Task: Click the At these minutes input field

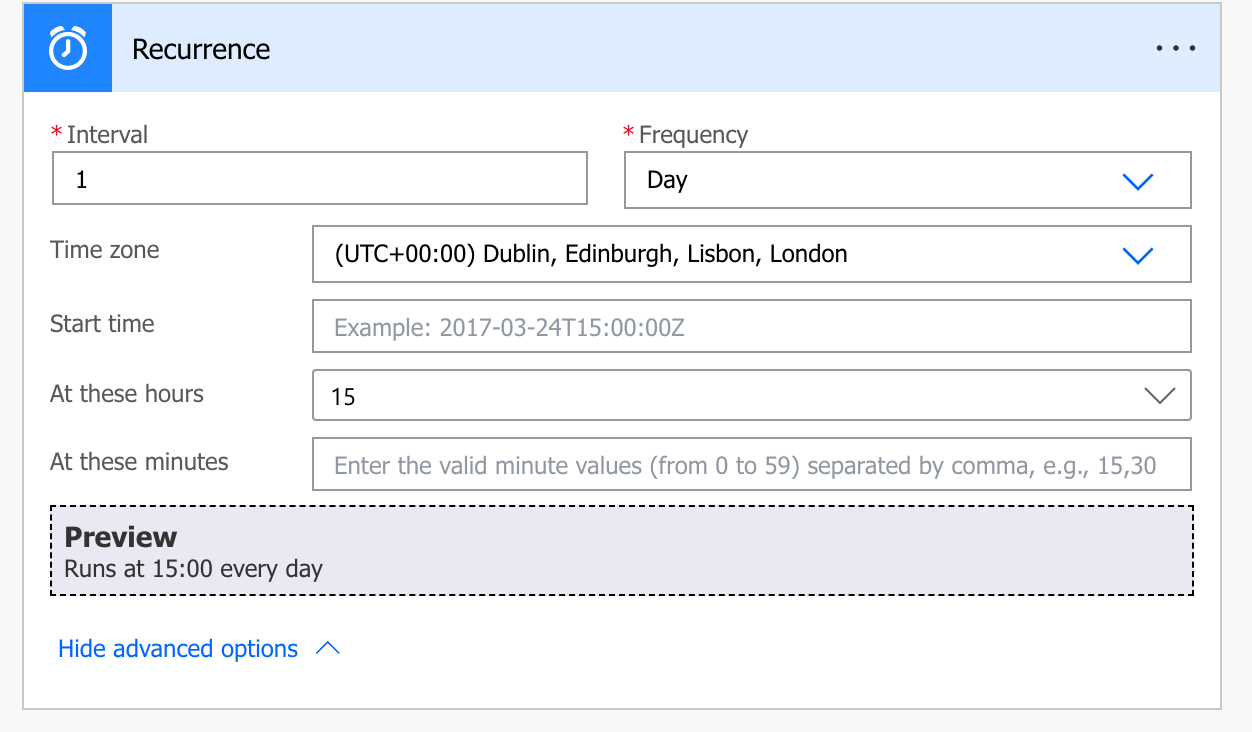Action: (751, 465)
